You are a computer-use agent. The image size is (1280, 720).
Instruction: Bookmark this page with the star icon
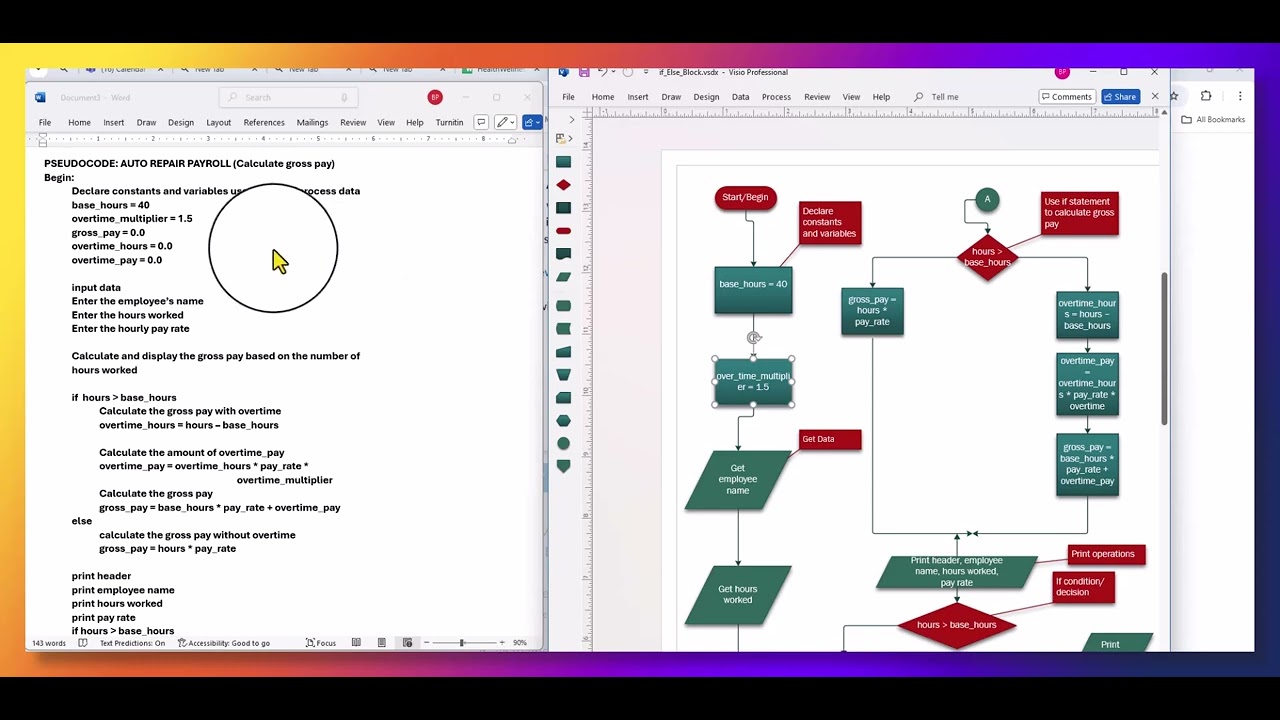tap(1174, 96)
